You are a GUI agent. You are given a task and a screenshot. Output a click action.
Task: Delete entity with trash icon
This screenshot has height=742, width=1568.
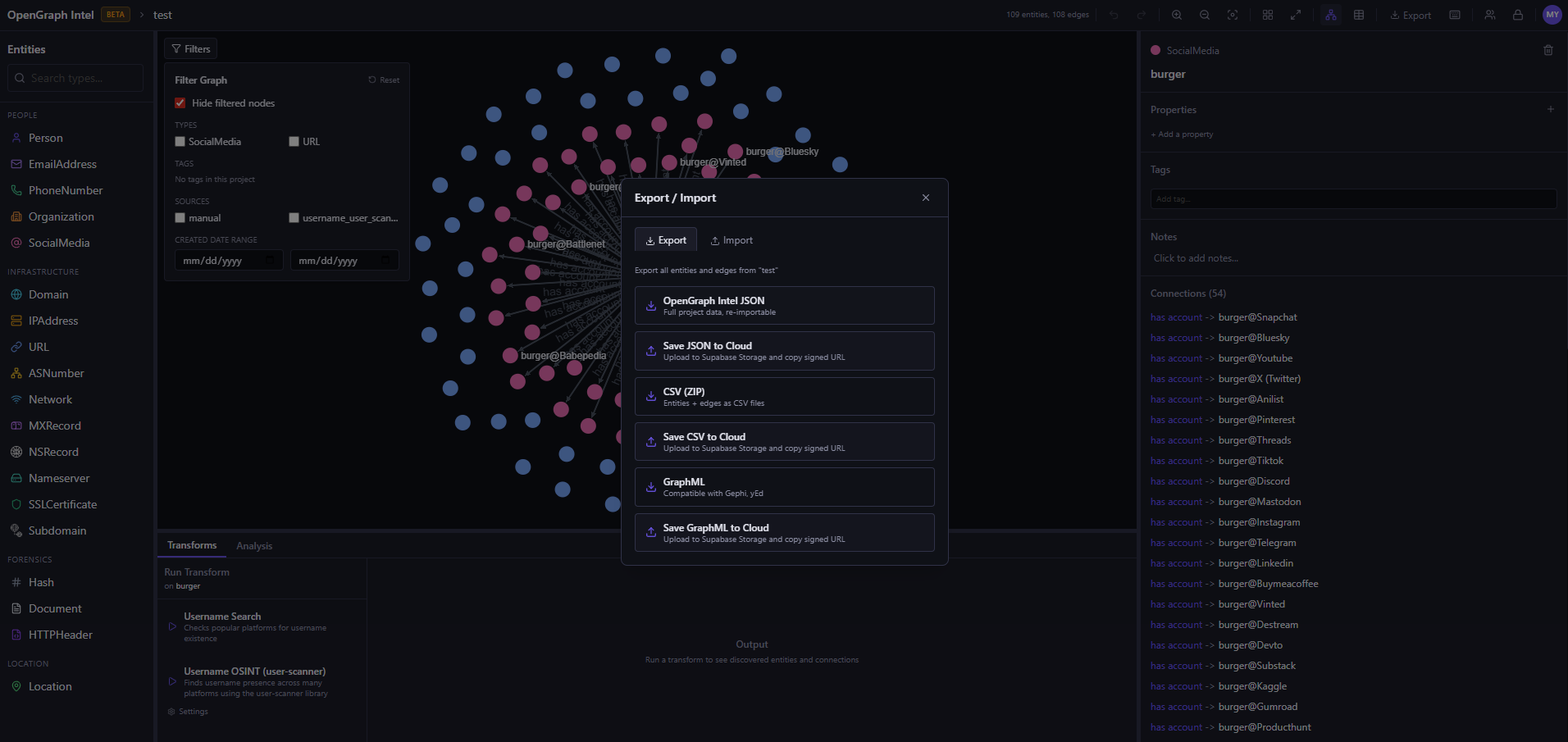click(x=1548, y=50)
